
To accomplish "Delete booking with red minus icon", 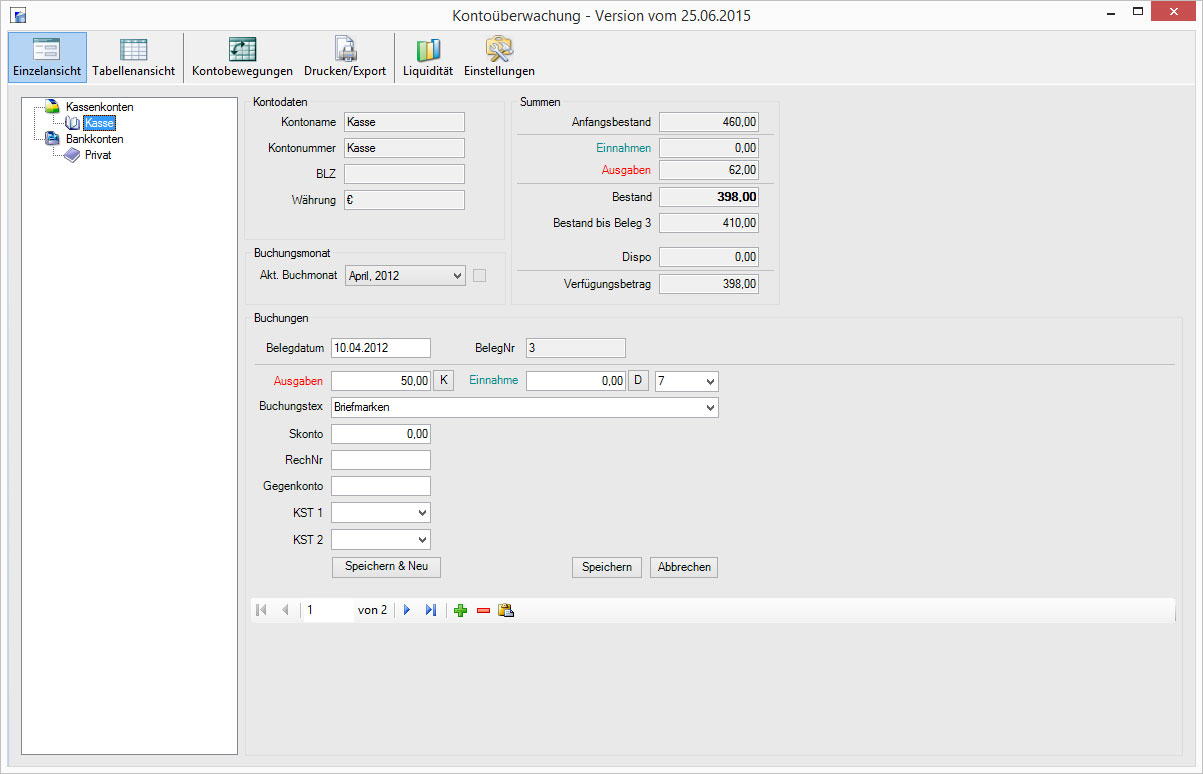I will pos(483,610).
